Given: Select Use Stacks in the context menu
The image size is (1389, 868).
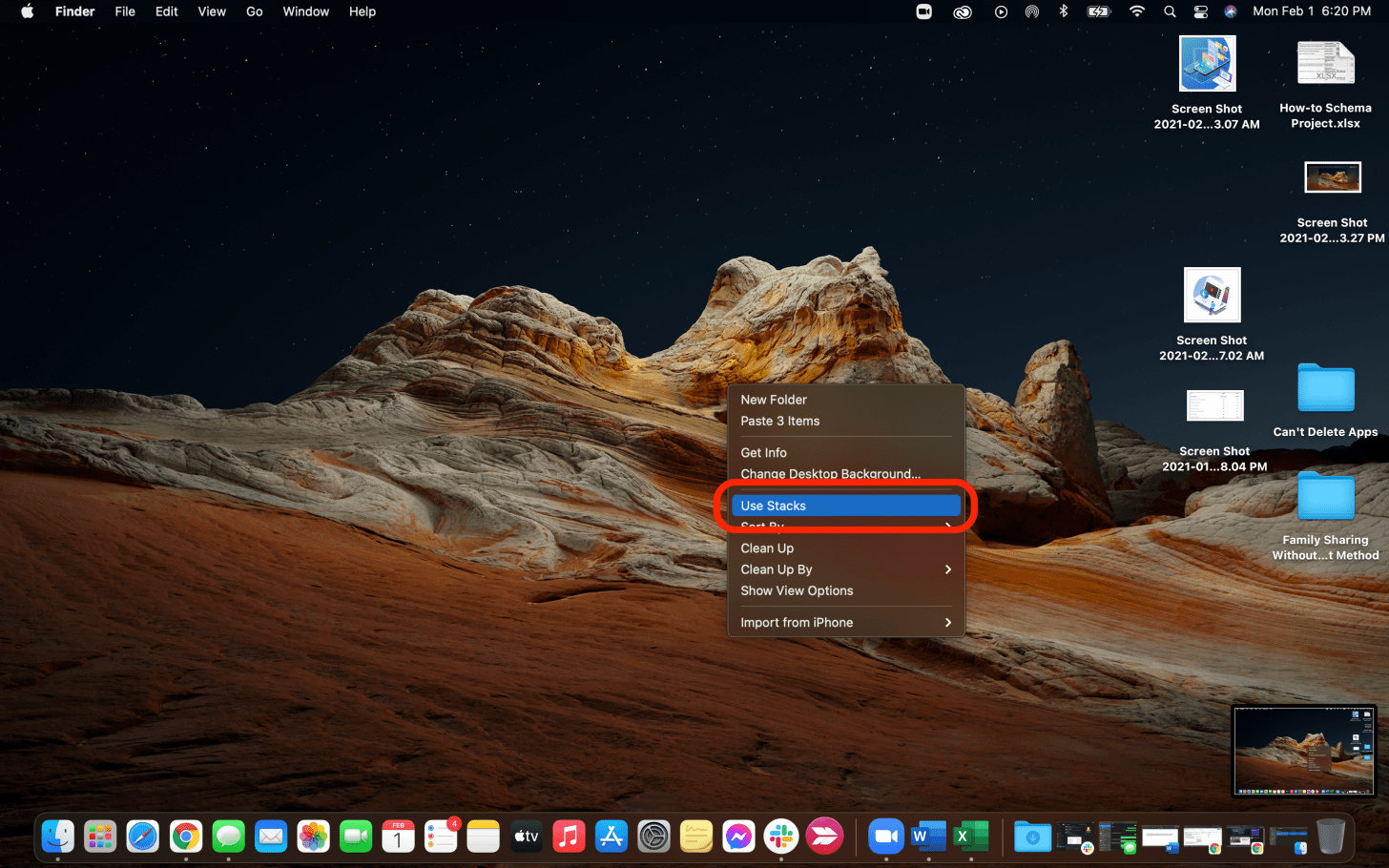Looking at the screenshot, I should 845,506.
